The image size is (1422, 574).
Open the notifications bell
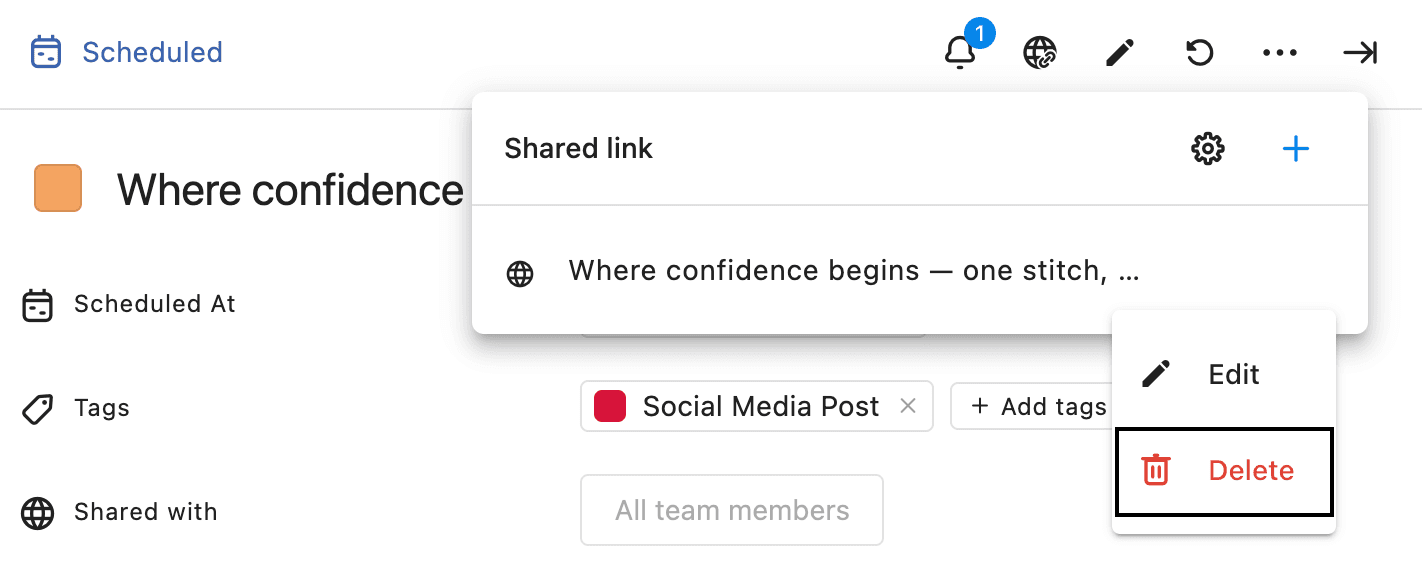point(960,52)
